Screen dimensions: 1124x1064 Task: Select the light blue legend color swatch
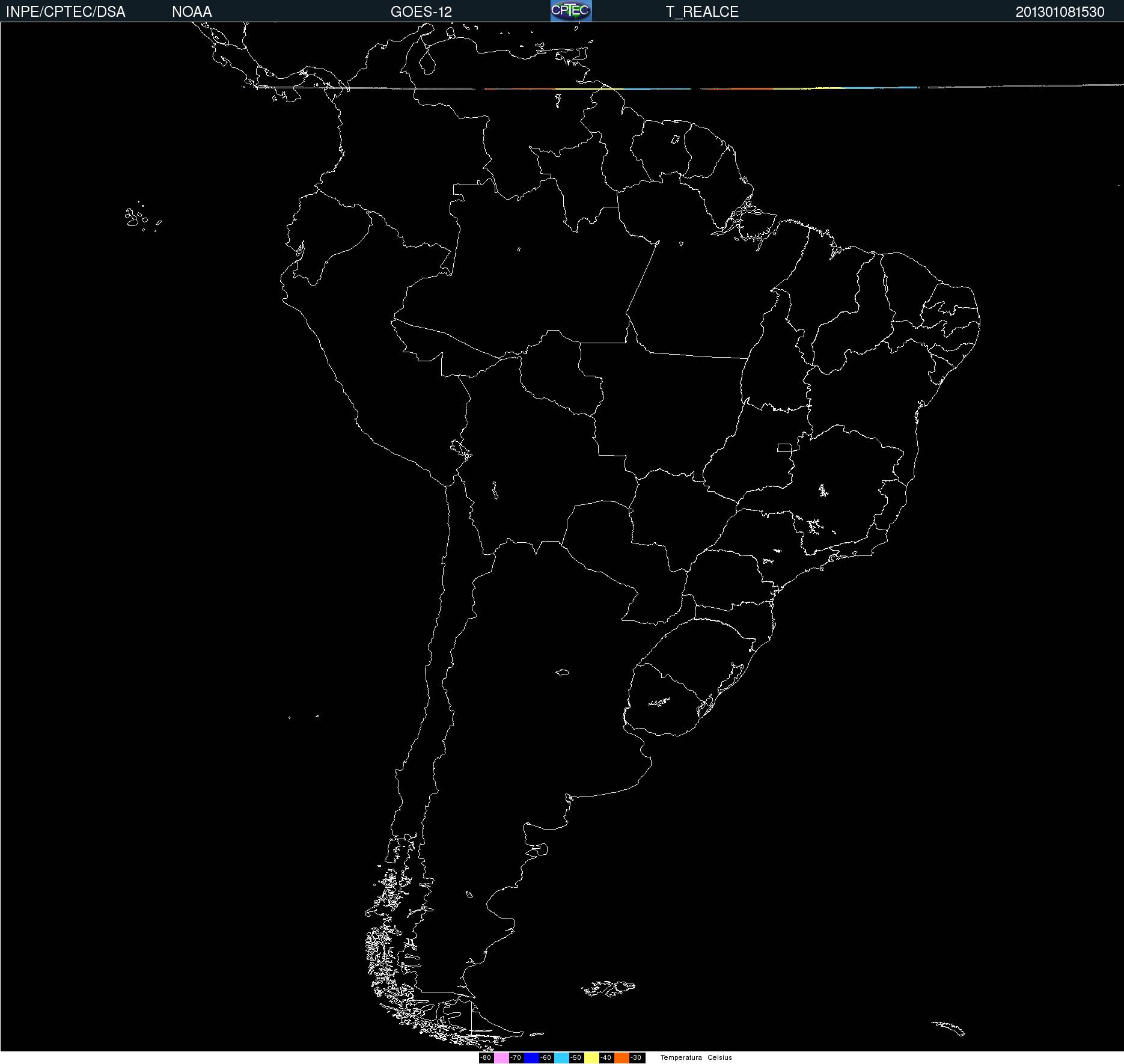561,1057
